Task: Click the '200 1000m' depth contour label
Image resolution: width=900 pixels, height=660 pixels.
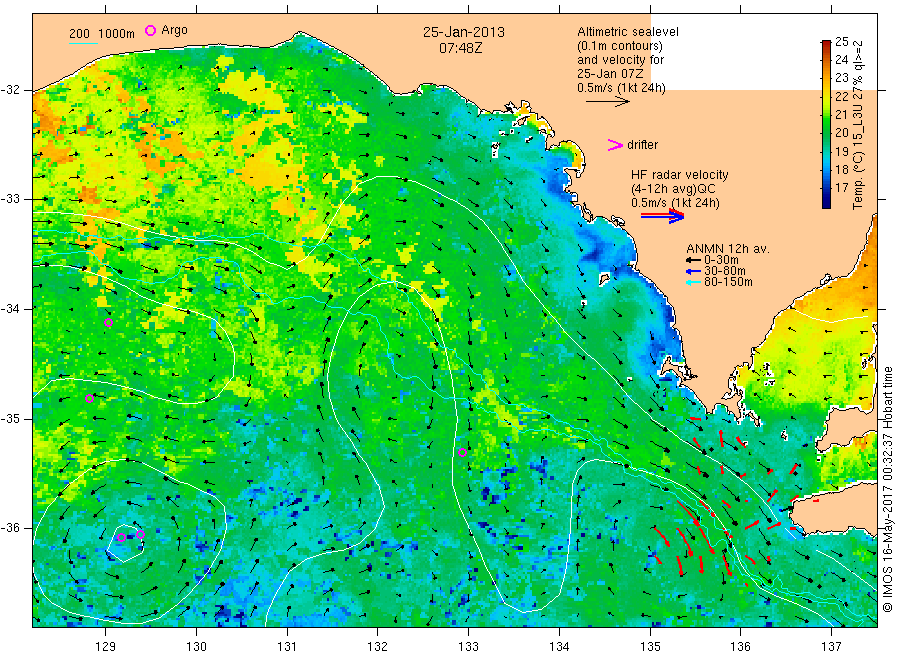Action: pyautogui.click(x=102, y=34)
